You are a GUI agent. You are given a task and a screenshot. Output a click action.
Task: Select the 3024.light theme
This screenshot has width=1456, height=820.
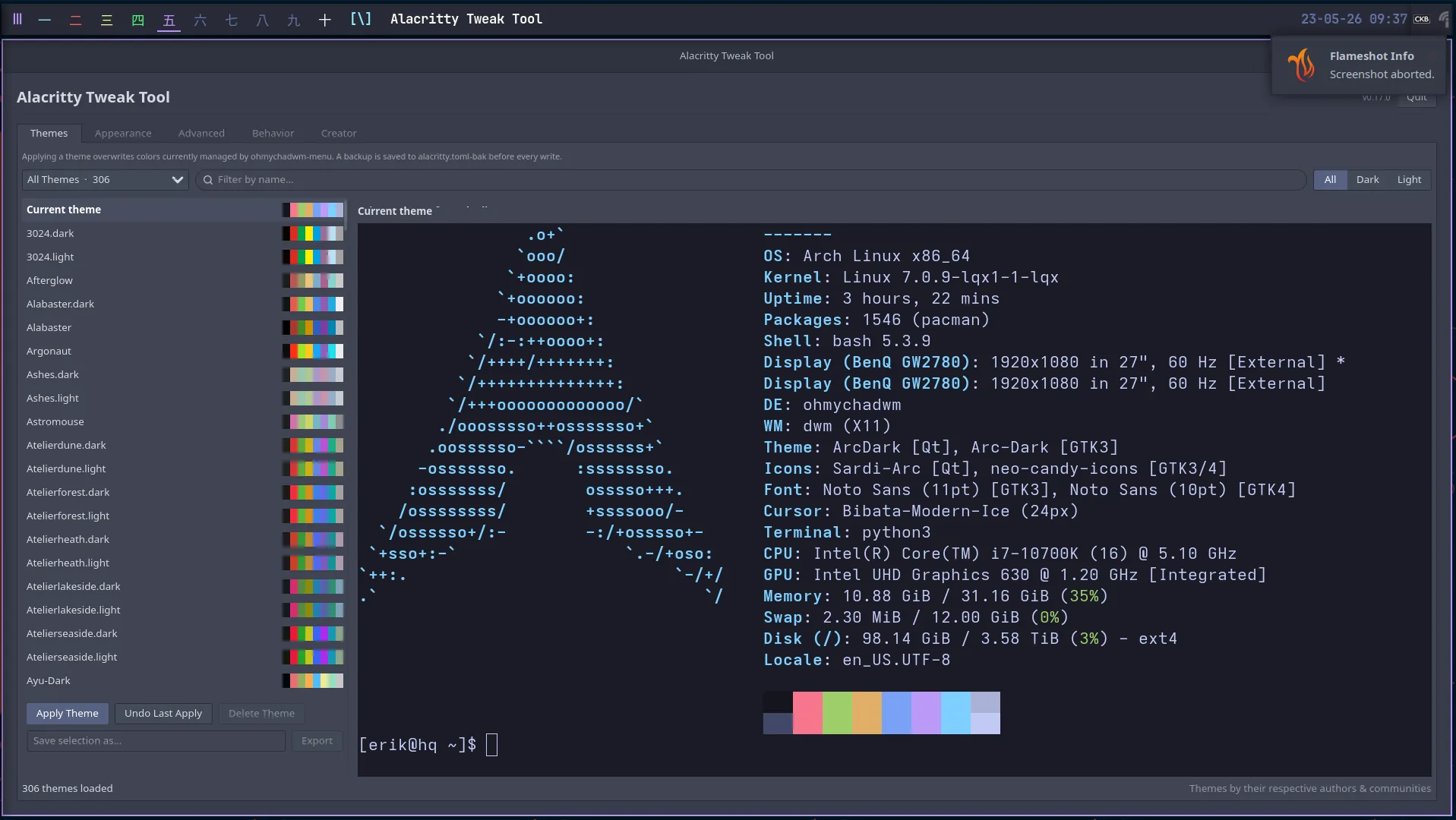tap(184, 257)
